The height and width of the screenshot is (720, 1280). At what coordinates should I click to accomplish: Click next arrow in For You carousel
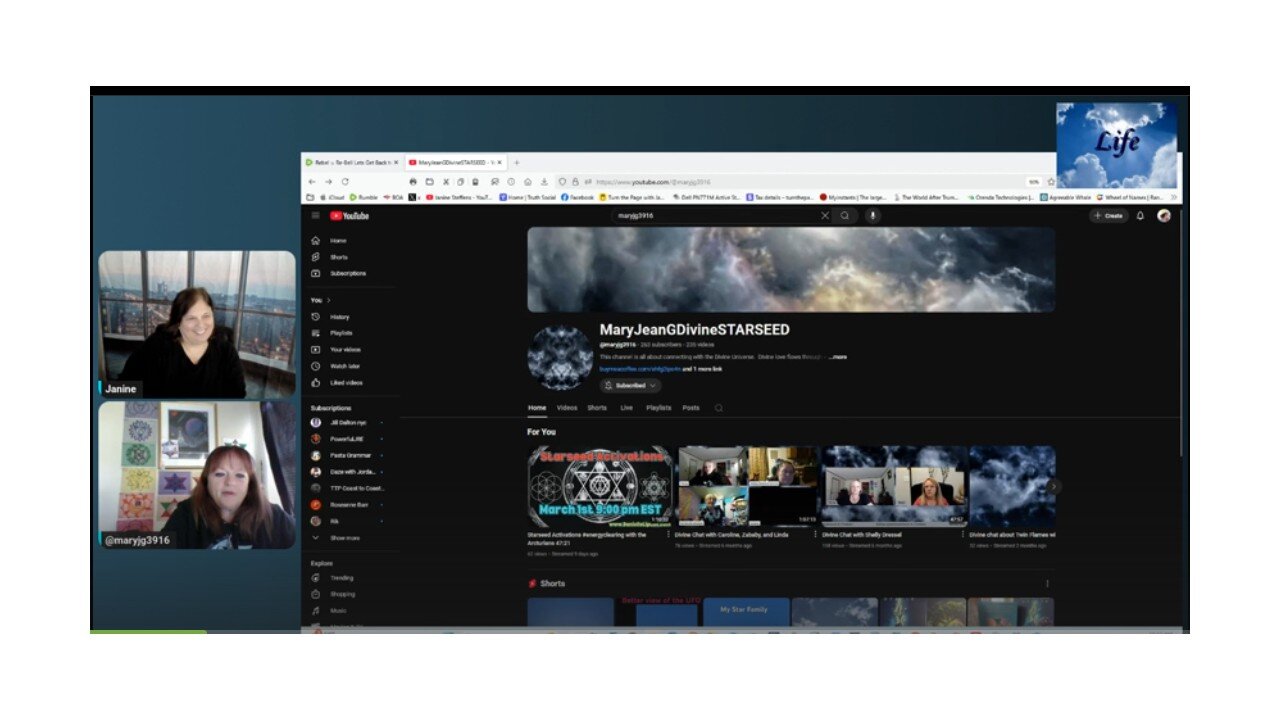[1053, 486]
